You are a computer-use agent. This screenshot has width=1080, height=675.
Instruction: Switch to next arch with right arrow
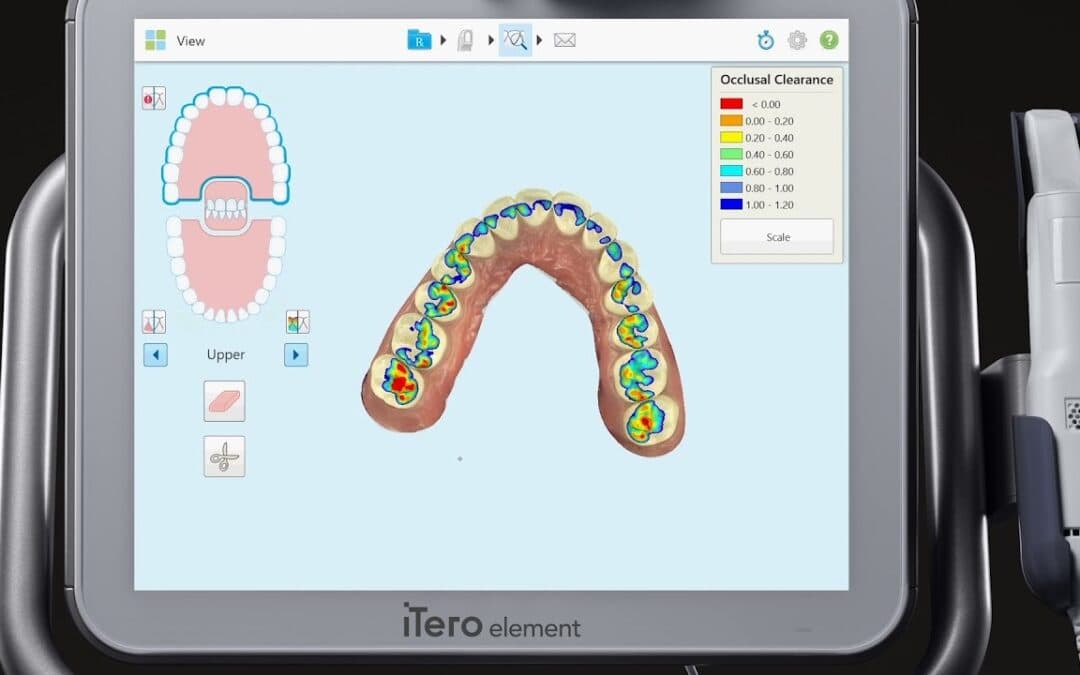296,355
